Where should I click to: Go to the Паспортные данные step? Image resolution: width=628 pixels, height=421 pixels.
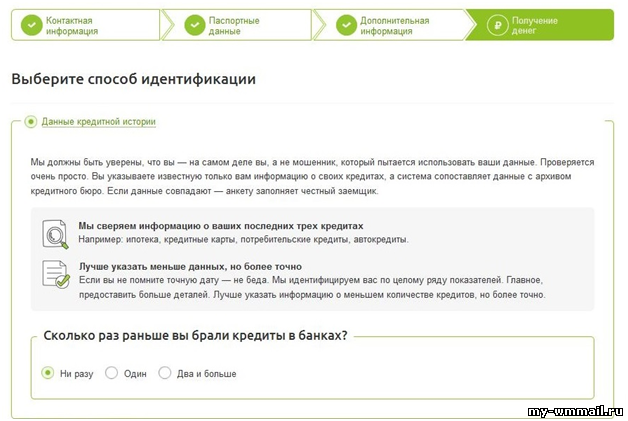[x=237, y=25]
